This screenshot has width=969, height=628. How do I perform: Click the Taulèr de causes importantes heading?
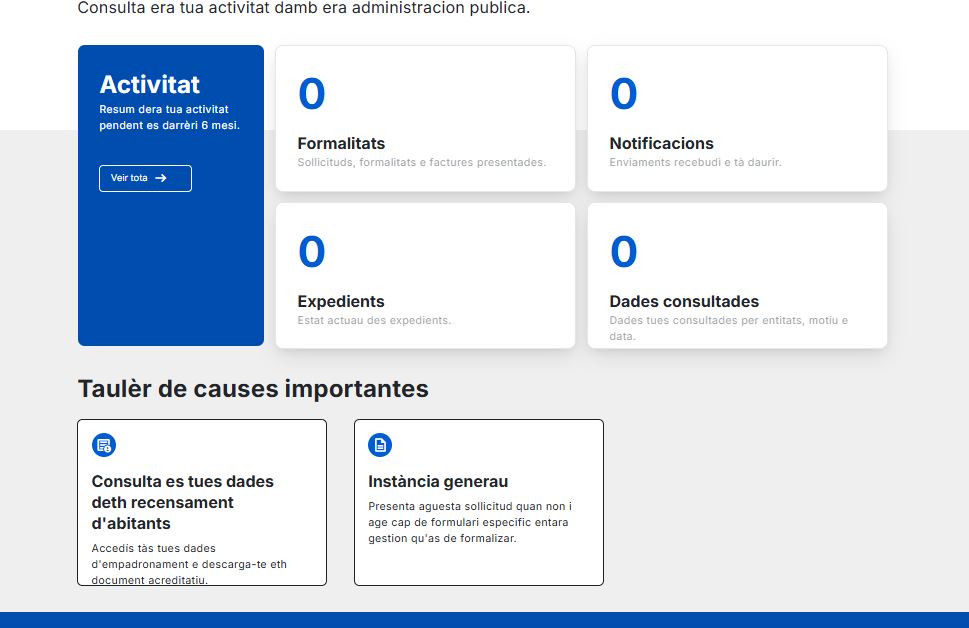[x=253, y=389]
